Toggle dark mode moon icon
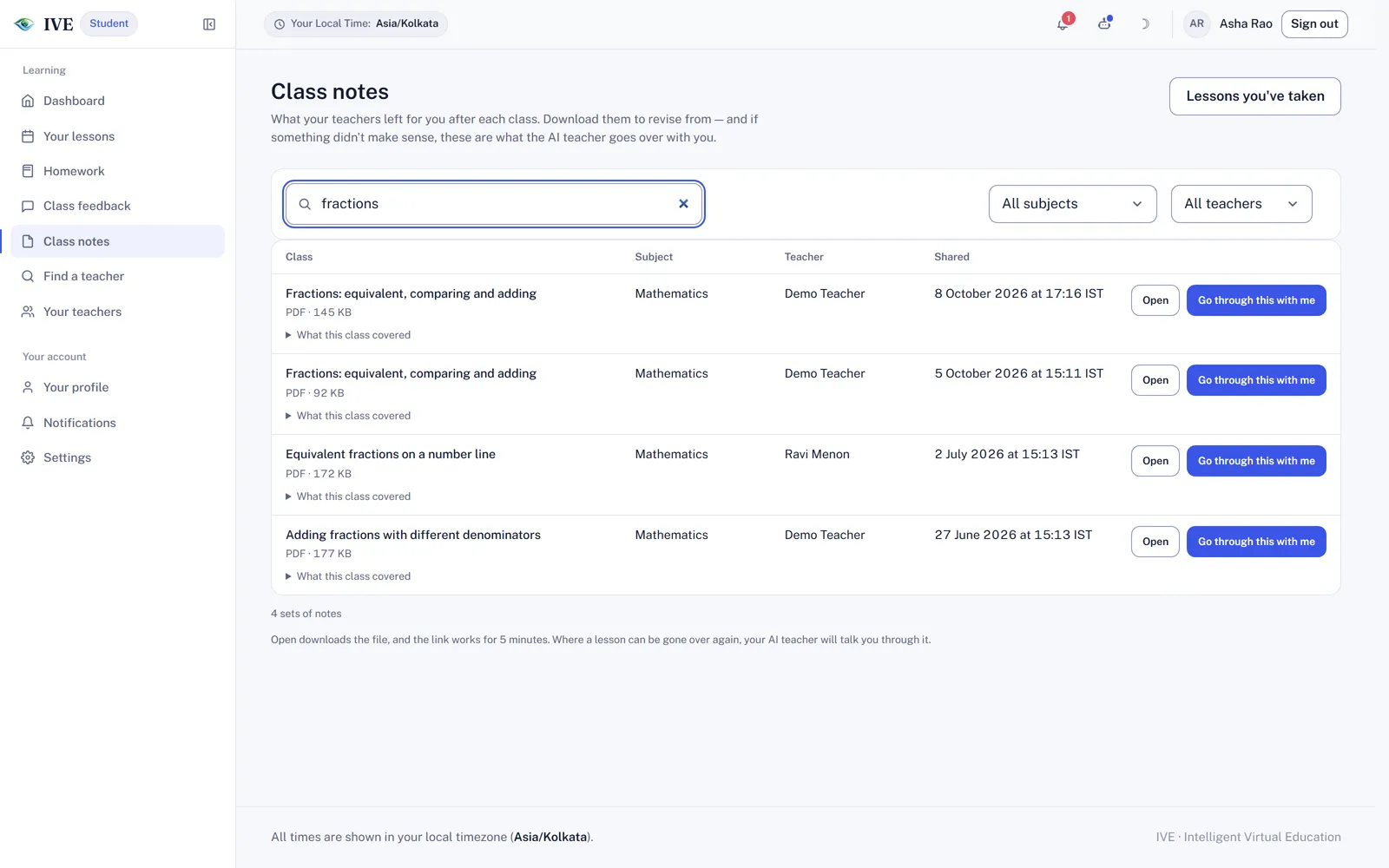This screenshot has width=1389, height=868. click(1144, 24)
